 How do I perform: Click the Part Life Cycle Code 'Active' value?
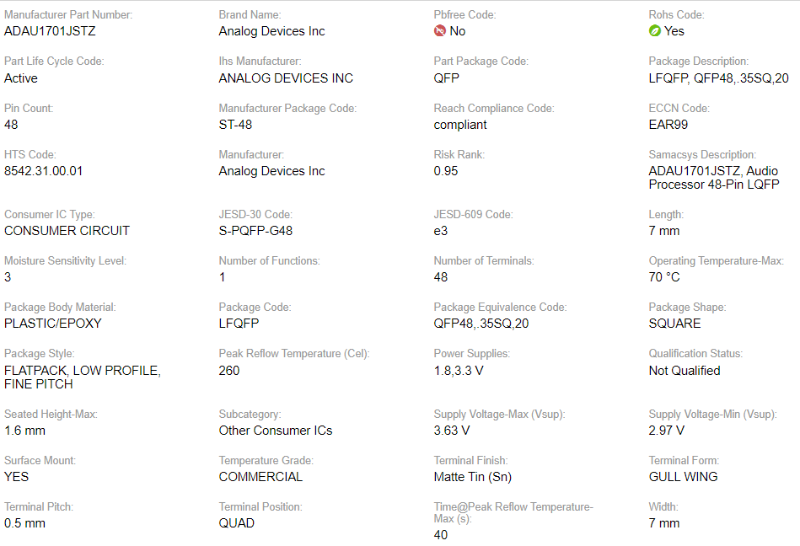click(x=21, y=78)
